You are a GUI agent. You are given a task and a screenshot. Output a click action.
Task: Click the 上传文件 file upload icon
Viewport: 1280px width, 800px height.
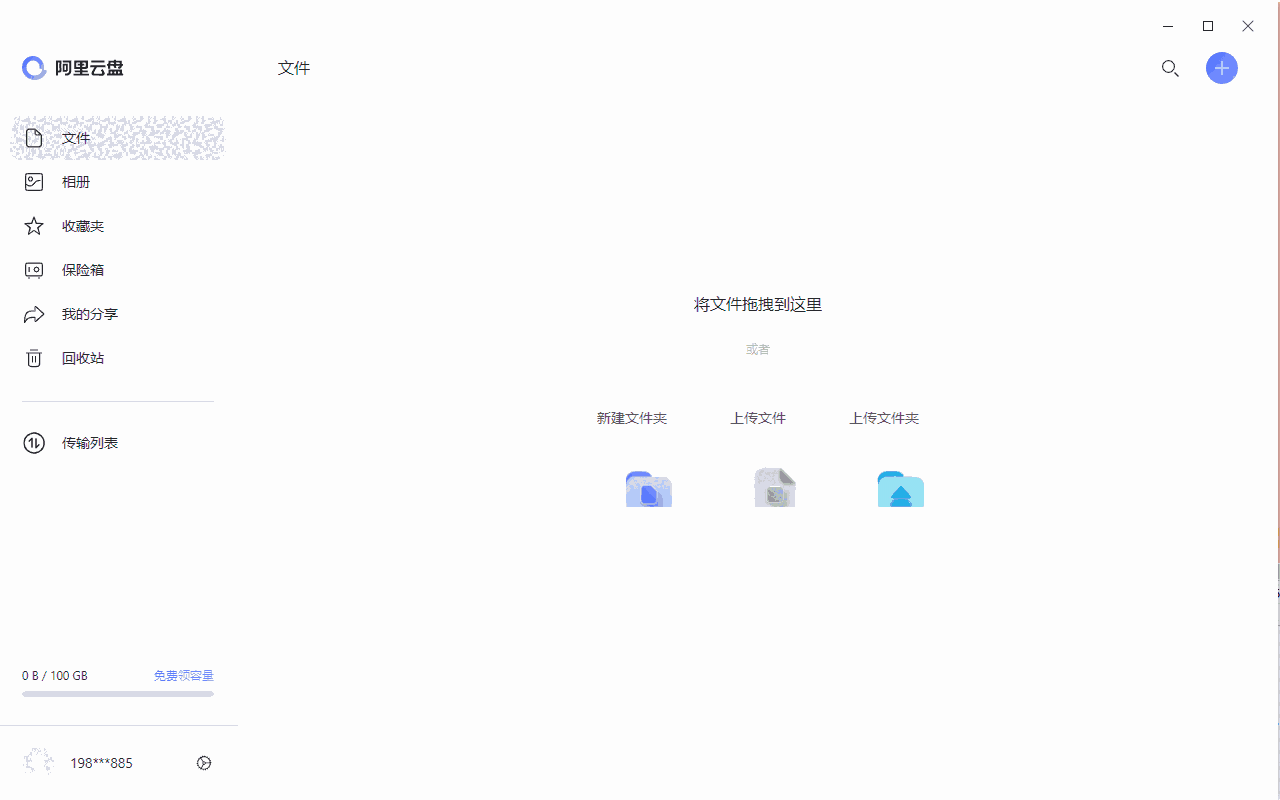click(774, 488)
